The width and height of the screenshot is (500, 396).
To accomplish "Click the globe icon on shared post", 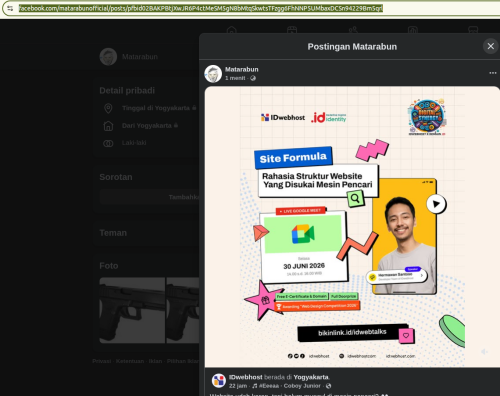I will [329, 386].
